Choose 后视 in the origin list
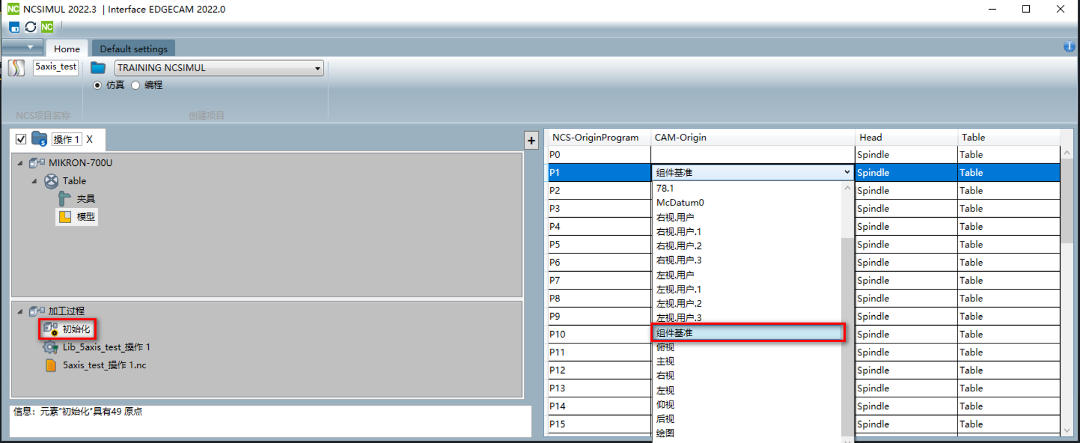 (x=746, y=419)
